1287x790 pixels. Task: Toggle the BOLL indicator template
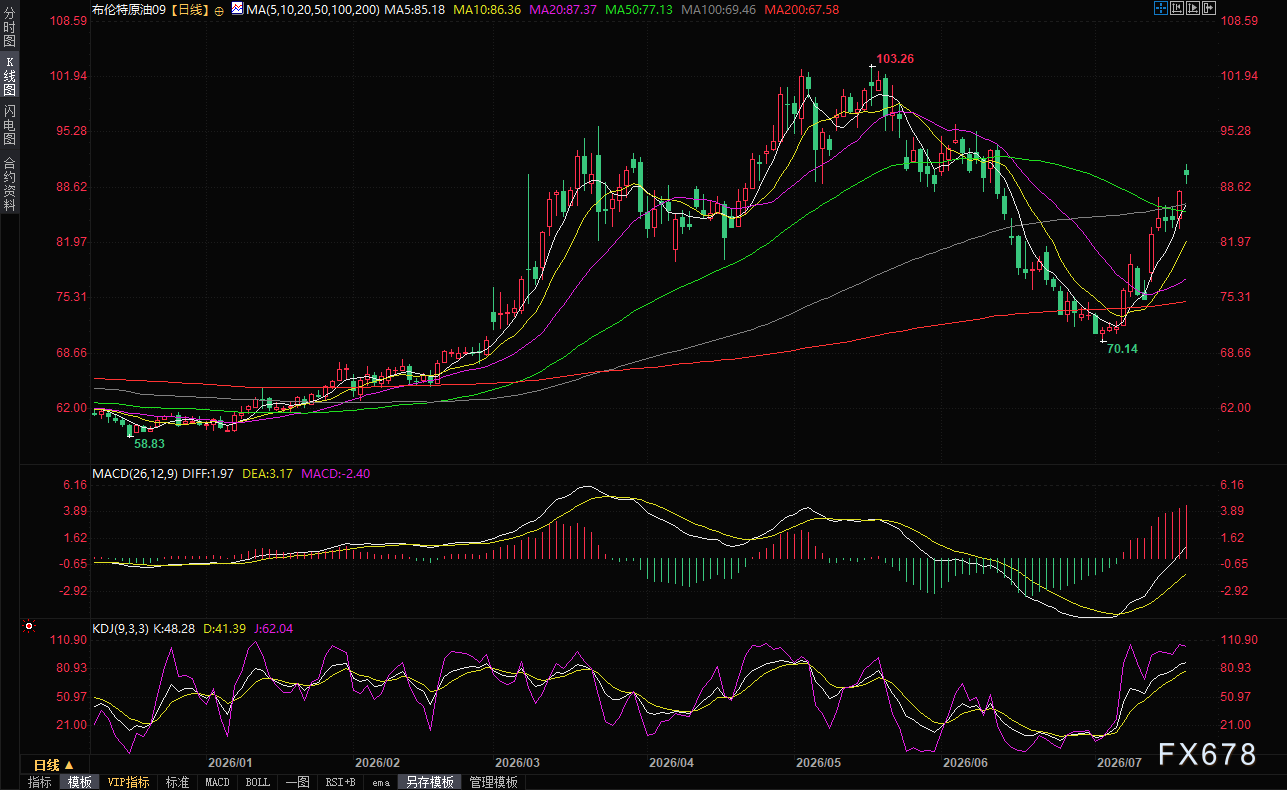point(257,782)
